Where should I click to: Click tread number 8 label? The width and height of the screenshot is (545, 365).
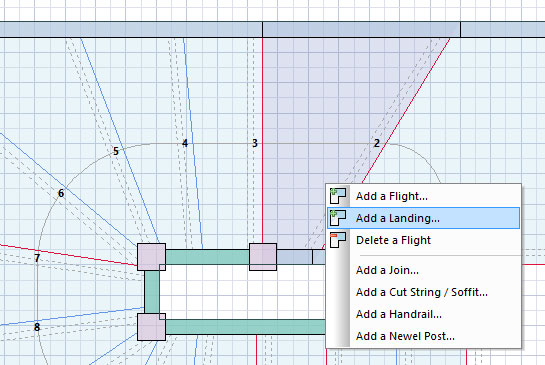(x=37, y=327)
